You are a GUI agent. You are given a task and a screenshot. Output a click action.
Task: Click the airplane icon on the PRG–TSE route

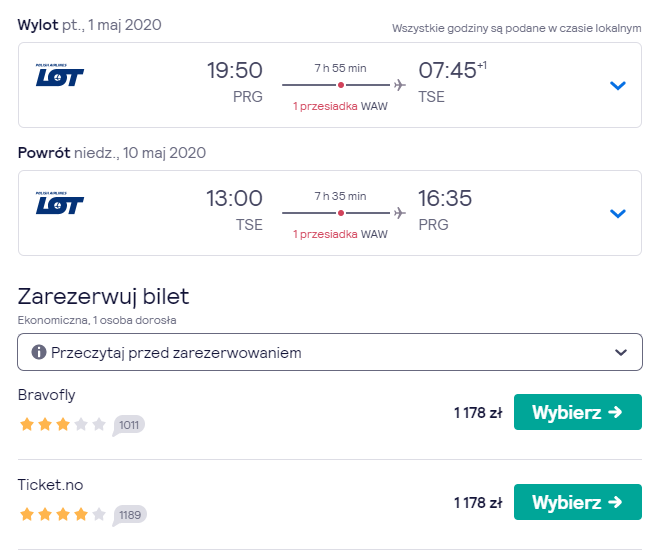[400, 85]
